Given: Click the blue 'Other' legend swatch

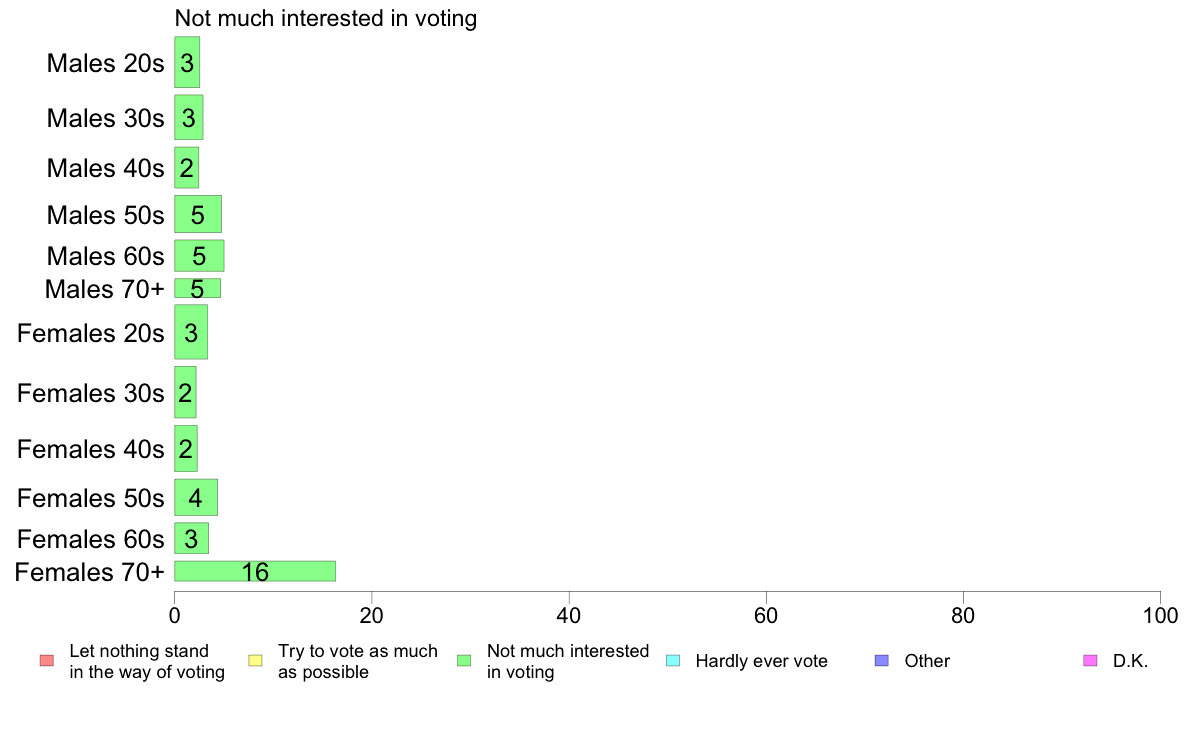Looking at the screenshot, I should [882, 661].
